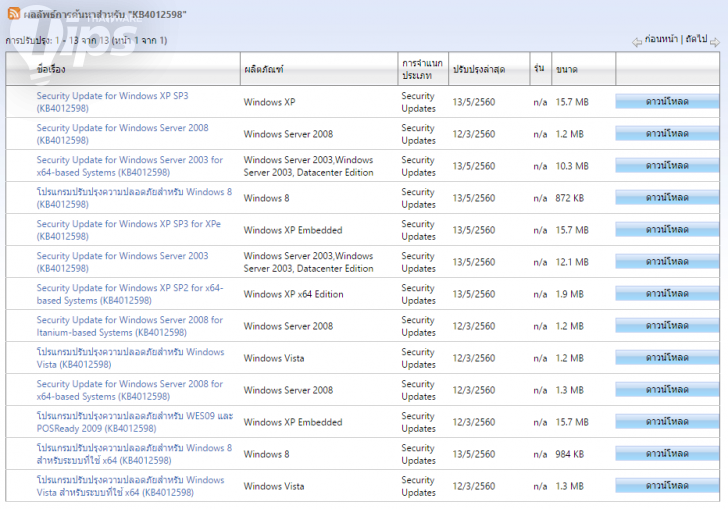Open Windows Server 2008 for x64-based Systems link
728x509 pixels.
(x=130, y=390)
